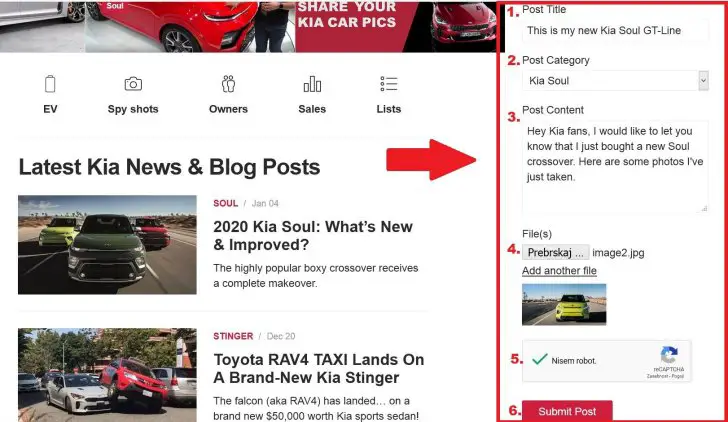Click the Add another file link
Screen dimensions: 728x422
coord(559,271)
